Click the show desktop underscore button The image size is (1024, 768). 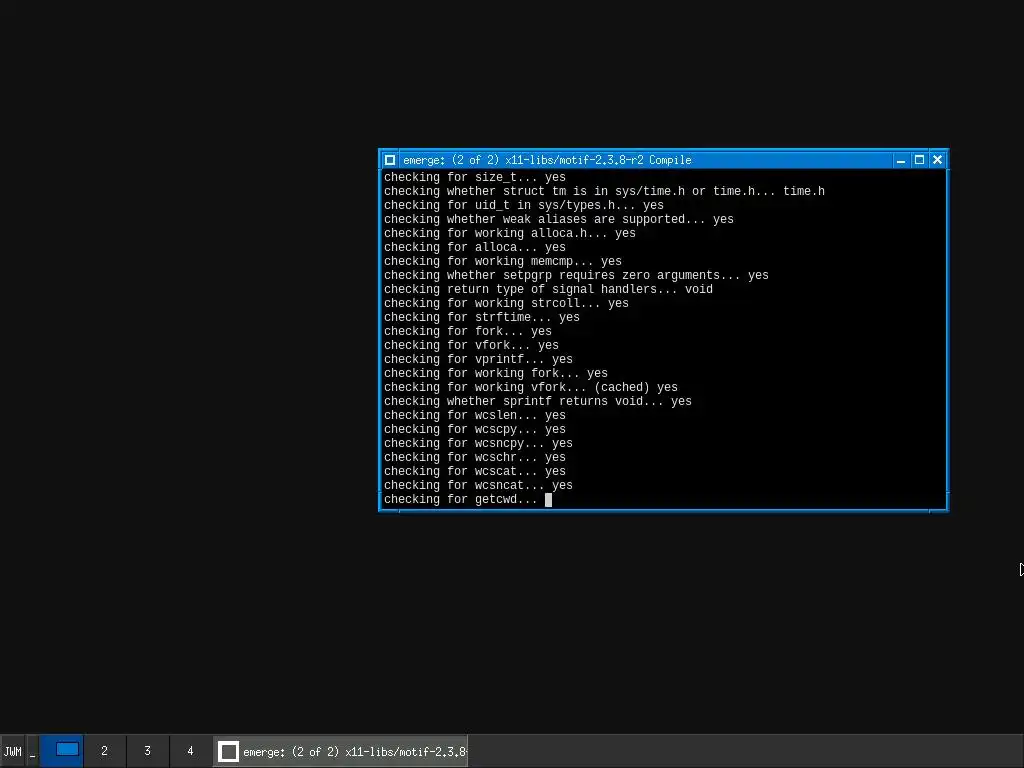33,752
